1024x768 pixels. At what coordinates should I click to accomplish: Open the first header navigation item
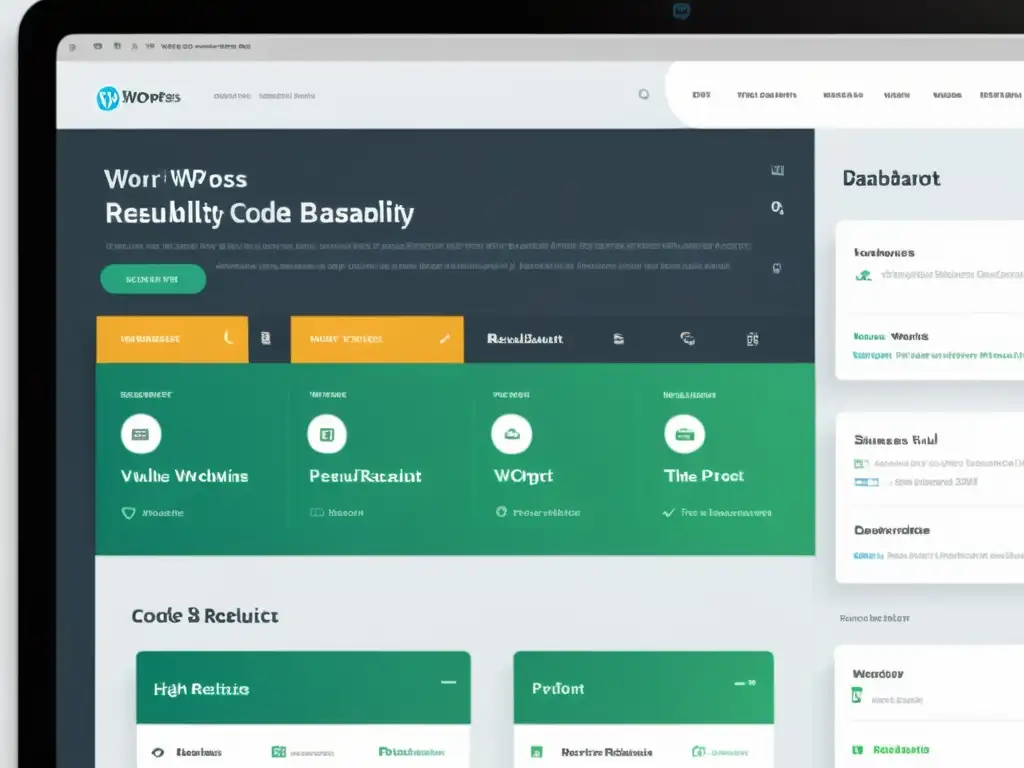point(701,95)
